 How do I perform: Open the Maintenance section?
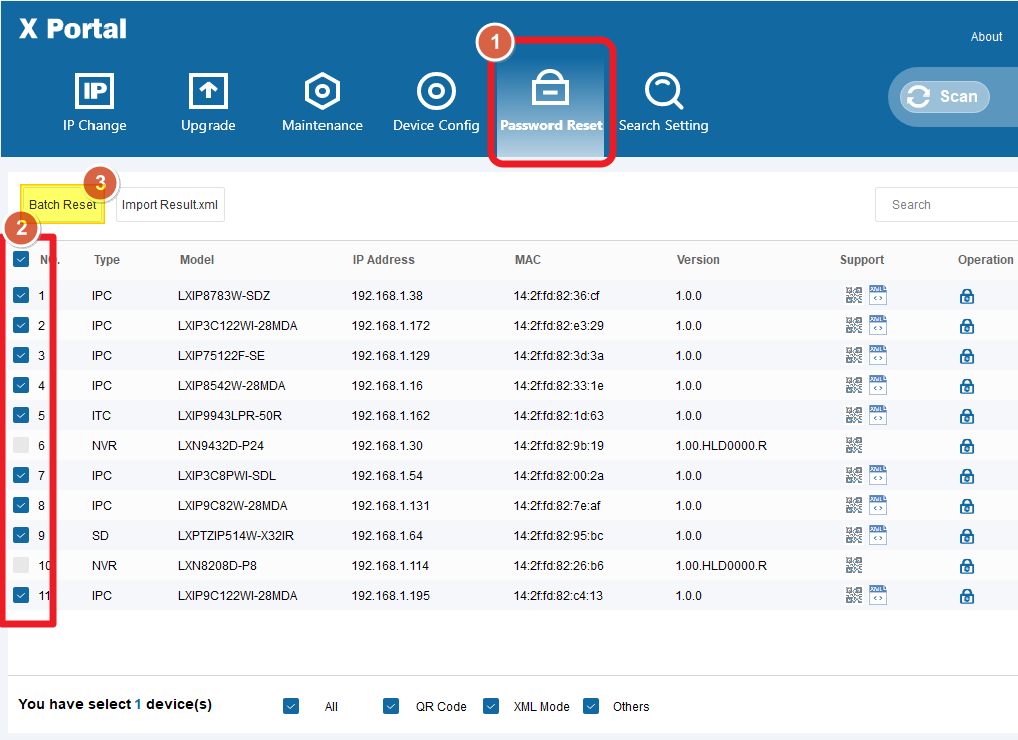pyautogui.click(x=322, y=103)
